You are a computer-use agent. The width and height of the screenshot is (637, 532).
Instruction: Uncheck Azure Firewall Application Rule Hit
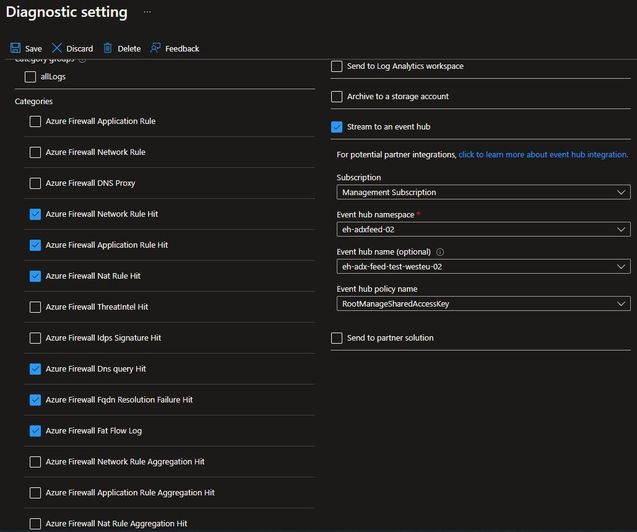point(35,245)
